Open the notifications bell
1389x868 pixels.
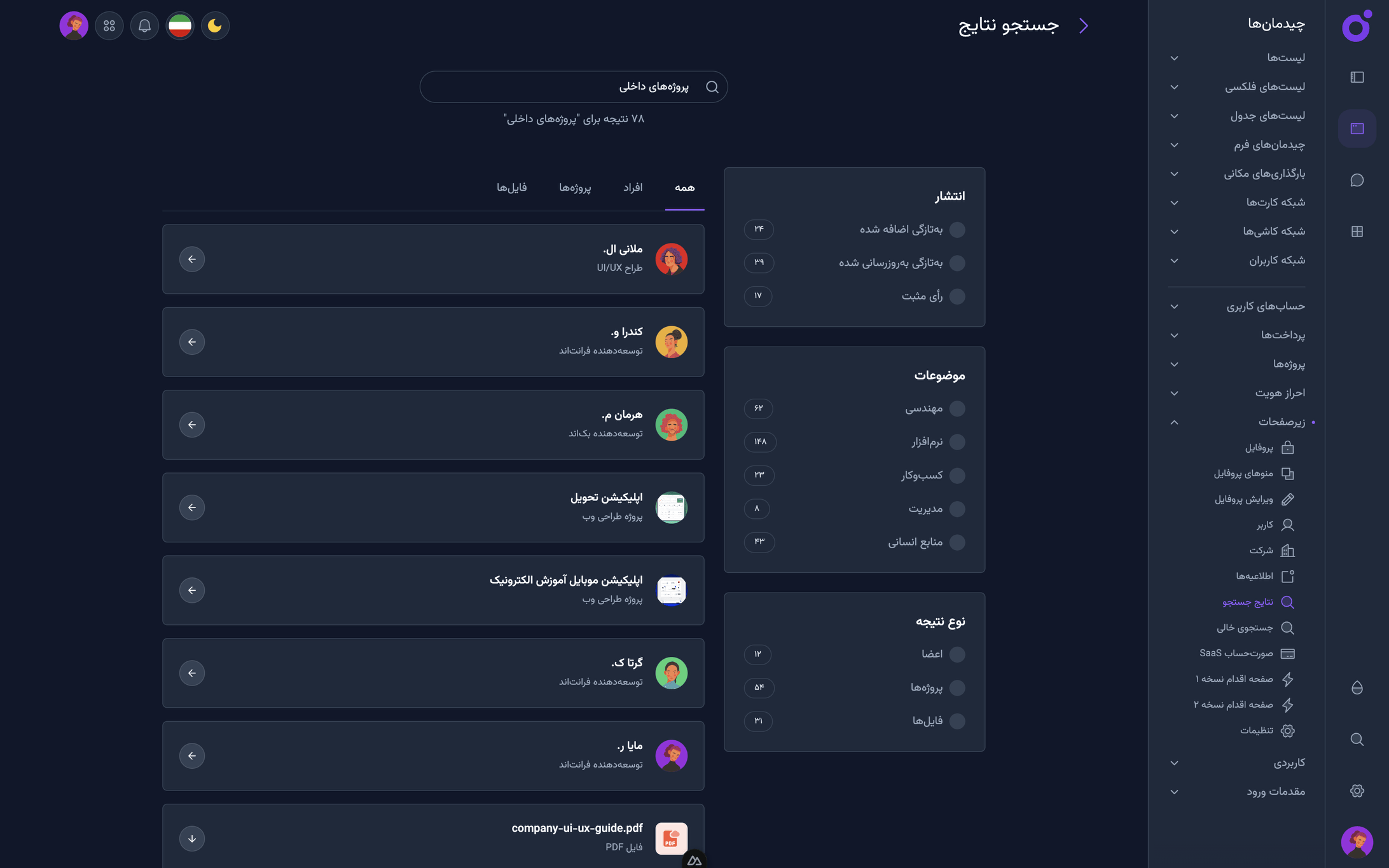pos(144,26)
